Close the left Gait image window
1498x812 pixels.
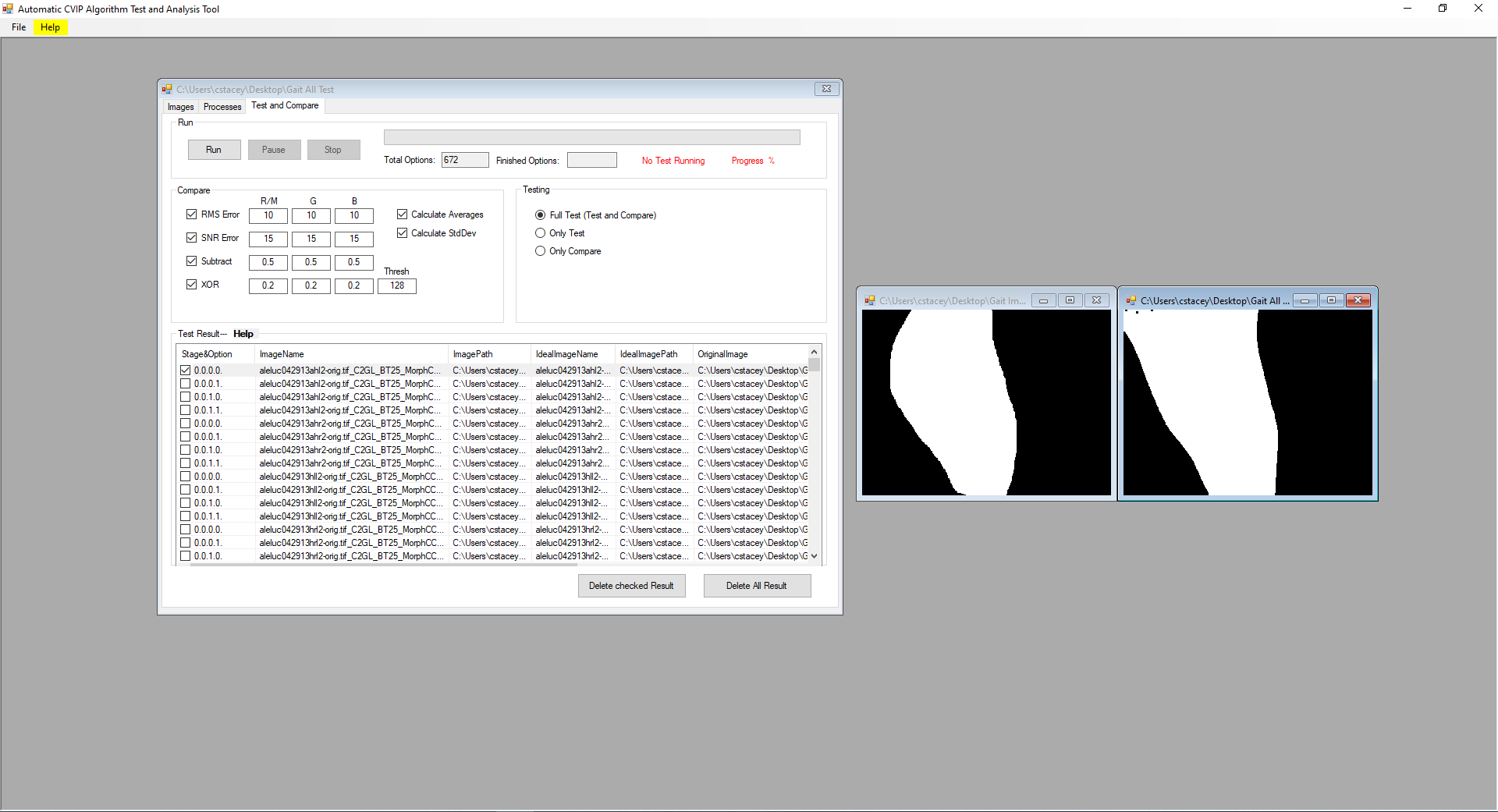(1096, 300)
